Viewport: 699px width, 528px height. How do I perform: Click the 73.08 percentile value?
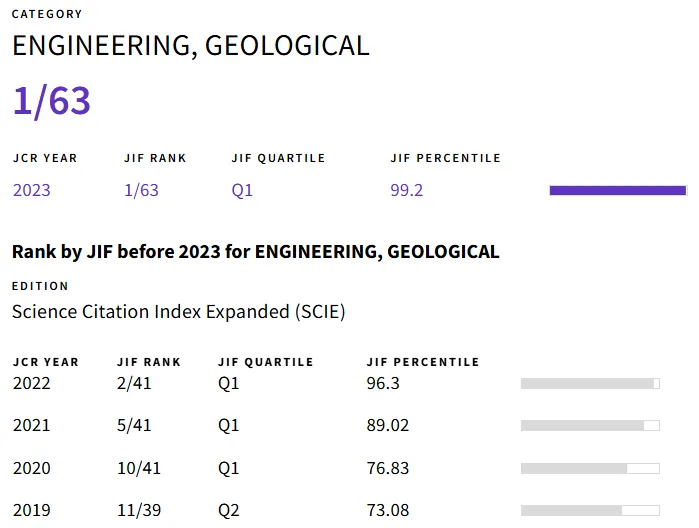pyautogui.click(x=388, y=510)
